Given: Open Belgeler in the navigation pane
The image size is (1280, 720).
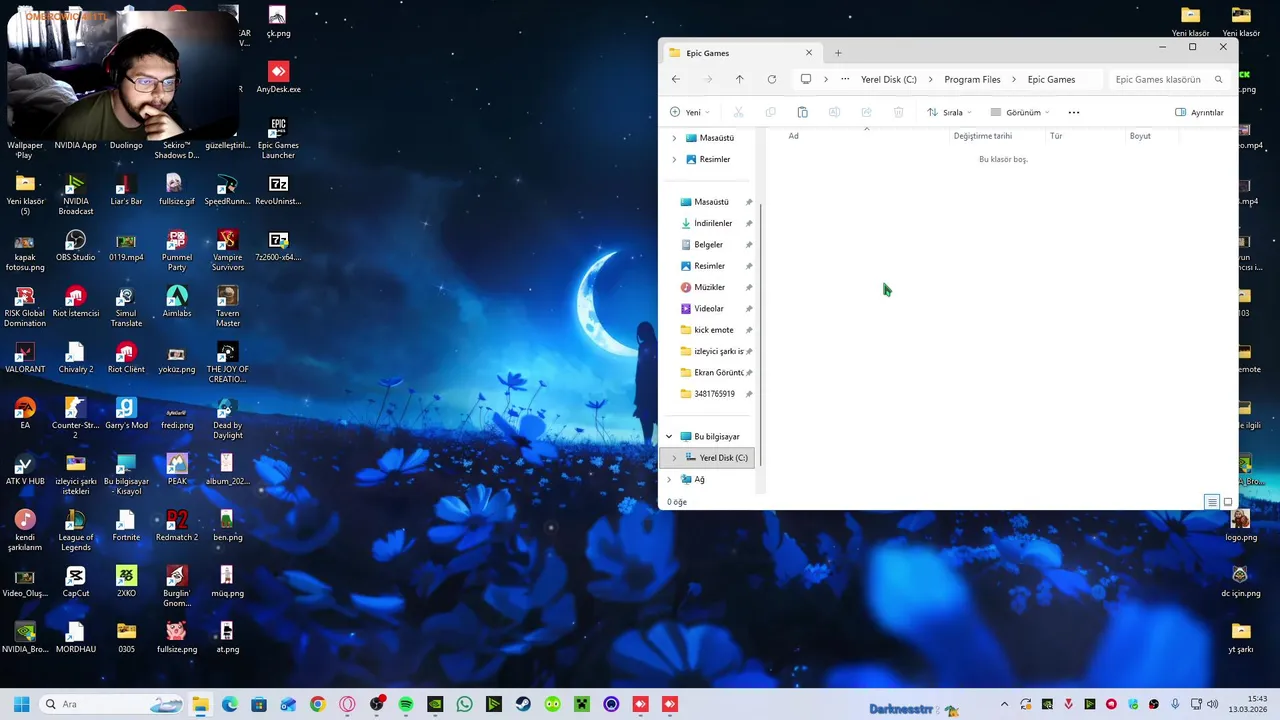Looking at the screenshot, I should pos(709,245).
